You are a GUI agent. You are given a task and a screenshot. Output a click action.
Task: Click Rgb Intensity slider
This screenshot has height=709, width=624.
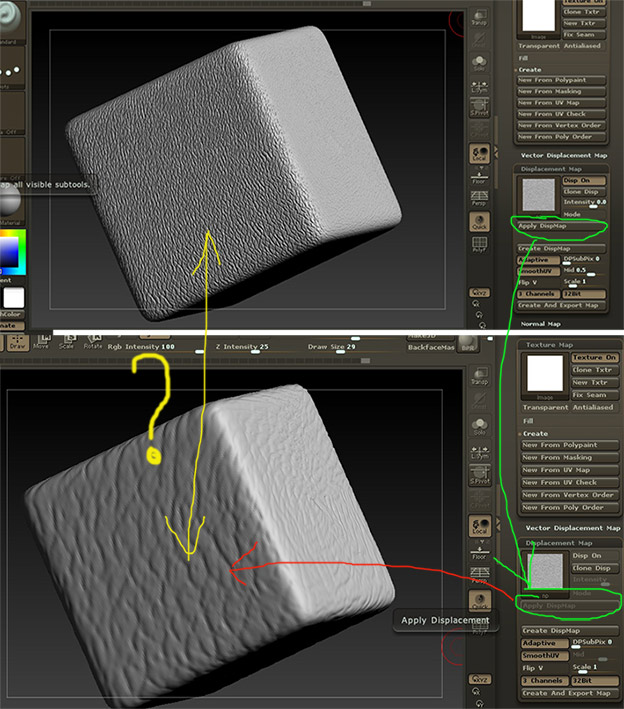pos(155,347)
